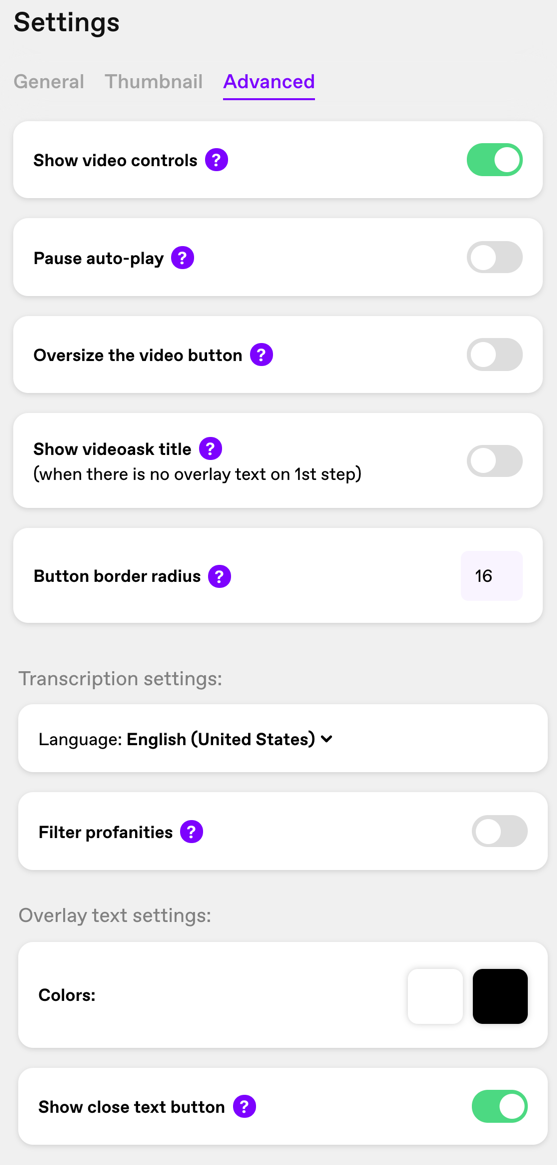Click the Filter profanities help icon
The height and width of the screenshot is (1165, 557).
(x=192, y=831)
